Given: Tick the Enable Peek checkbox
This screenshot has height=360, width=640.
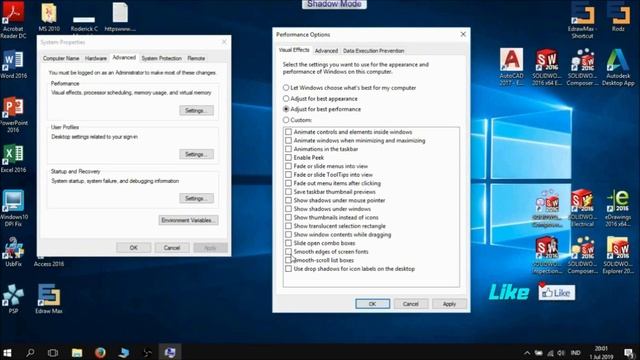Looking at the screenshot, I should (x=288, y=158).
